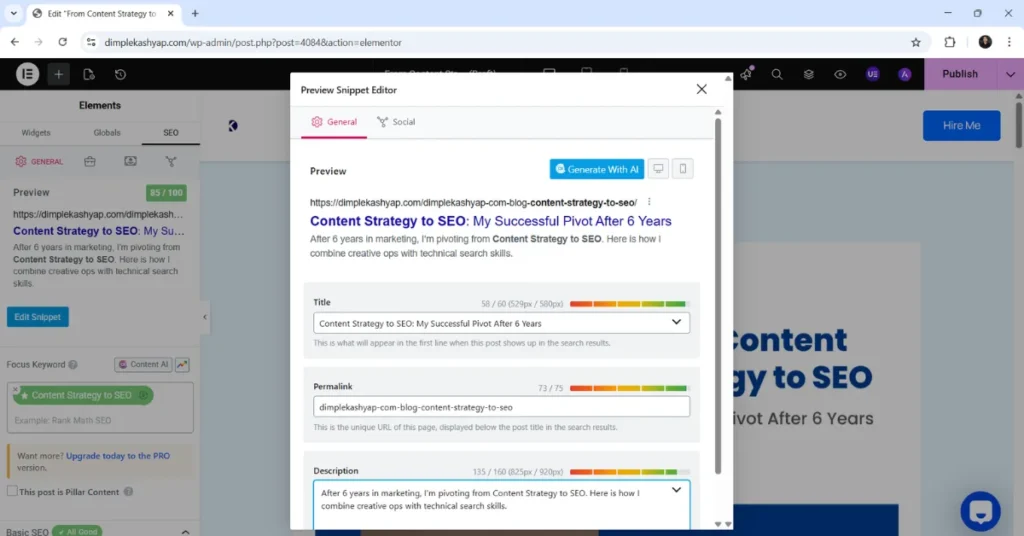Open the Globals tab
Image resolution: width=1024 pixels, height=536 pixels.
tap(106, 133)
